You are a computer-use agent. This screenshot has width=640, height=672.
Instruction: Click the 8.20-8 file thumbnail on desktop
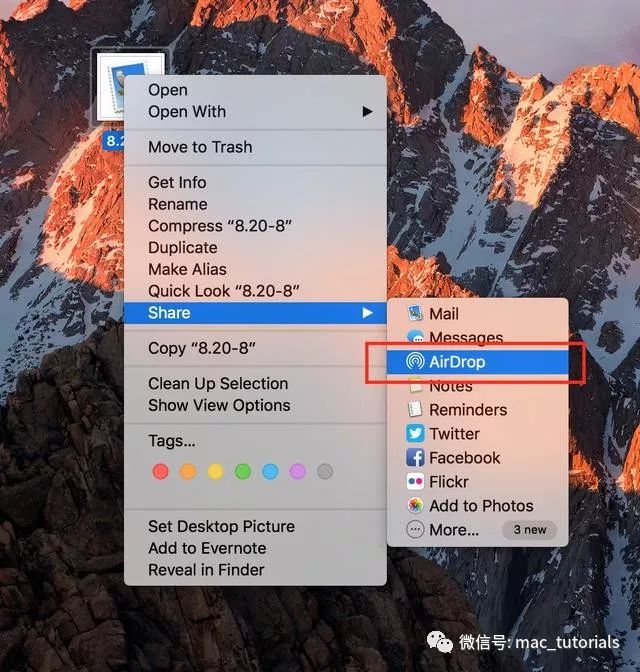pyautogui.click(x=128, y=86)
